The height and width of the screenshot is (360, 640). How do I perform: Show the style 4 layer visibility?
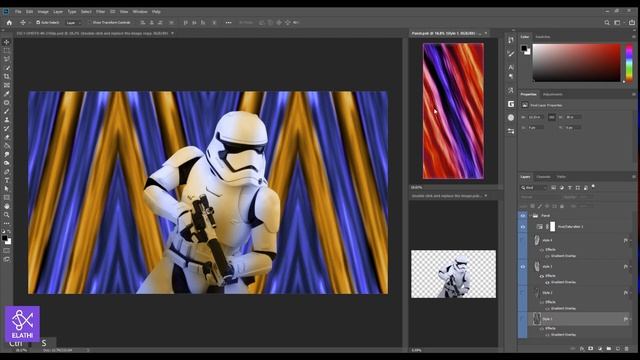coord(522,240)
